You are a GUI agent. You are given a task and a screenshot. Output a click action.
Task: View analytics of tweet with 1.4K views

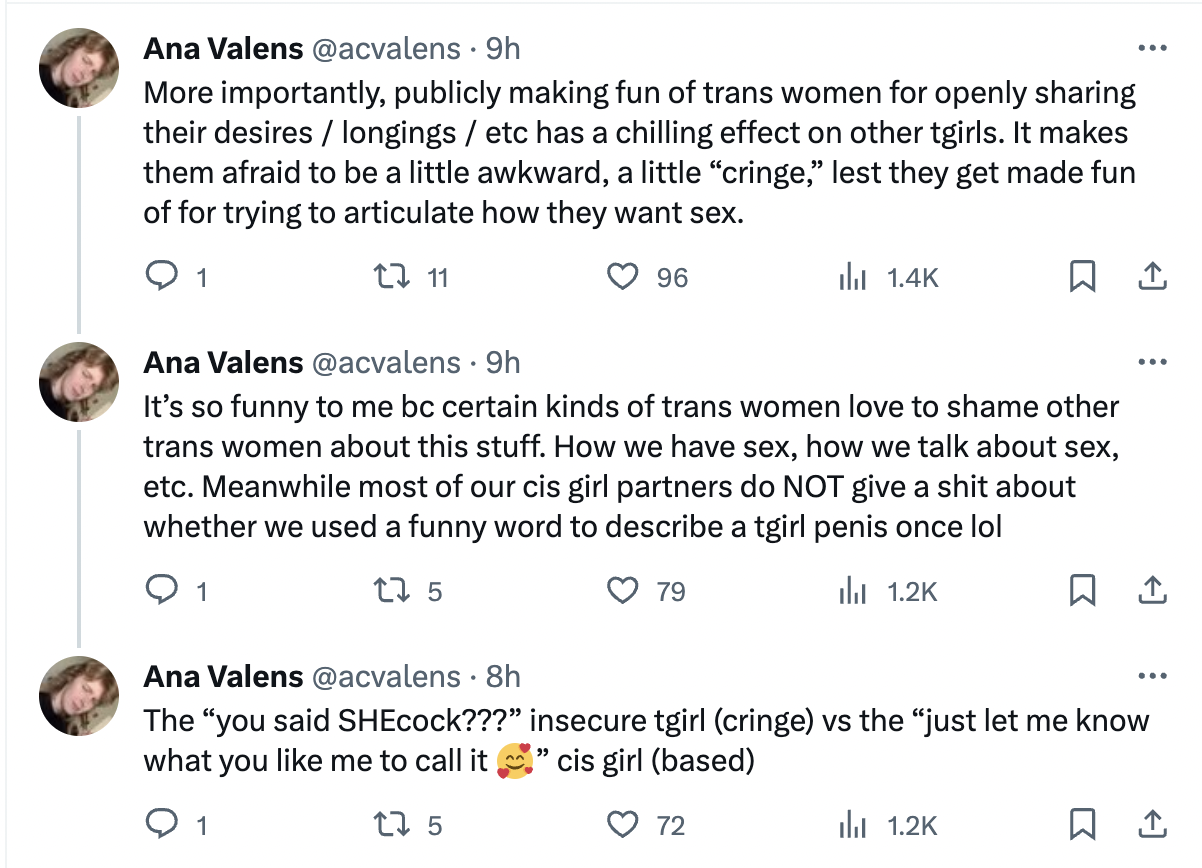[x=850, y=277]
